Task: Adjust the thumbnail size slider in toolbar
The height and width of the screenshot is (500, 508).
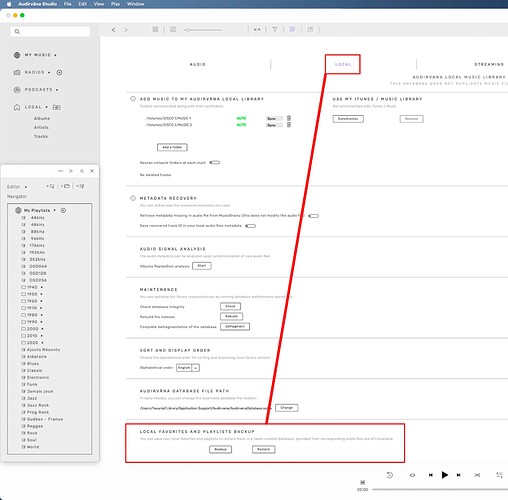Action: coord(203,30)
